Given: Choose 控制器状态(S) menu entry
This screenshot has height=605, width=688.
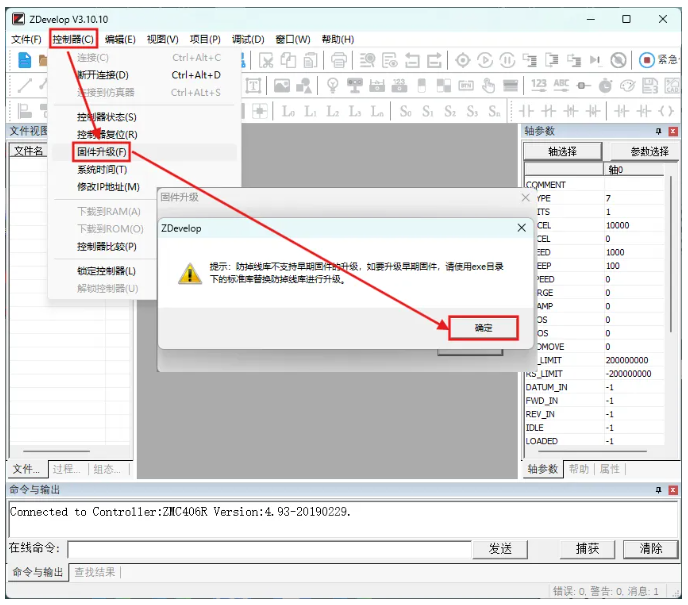Looking at the screenshot, I should (x=145, y=117).
